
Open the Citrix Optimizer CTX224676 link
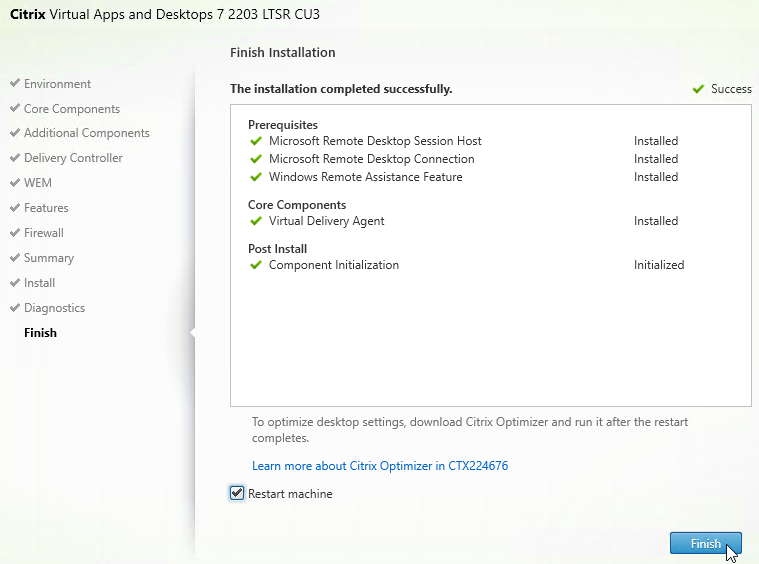(380, 466)
